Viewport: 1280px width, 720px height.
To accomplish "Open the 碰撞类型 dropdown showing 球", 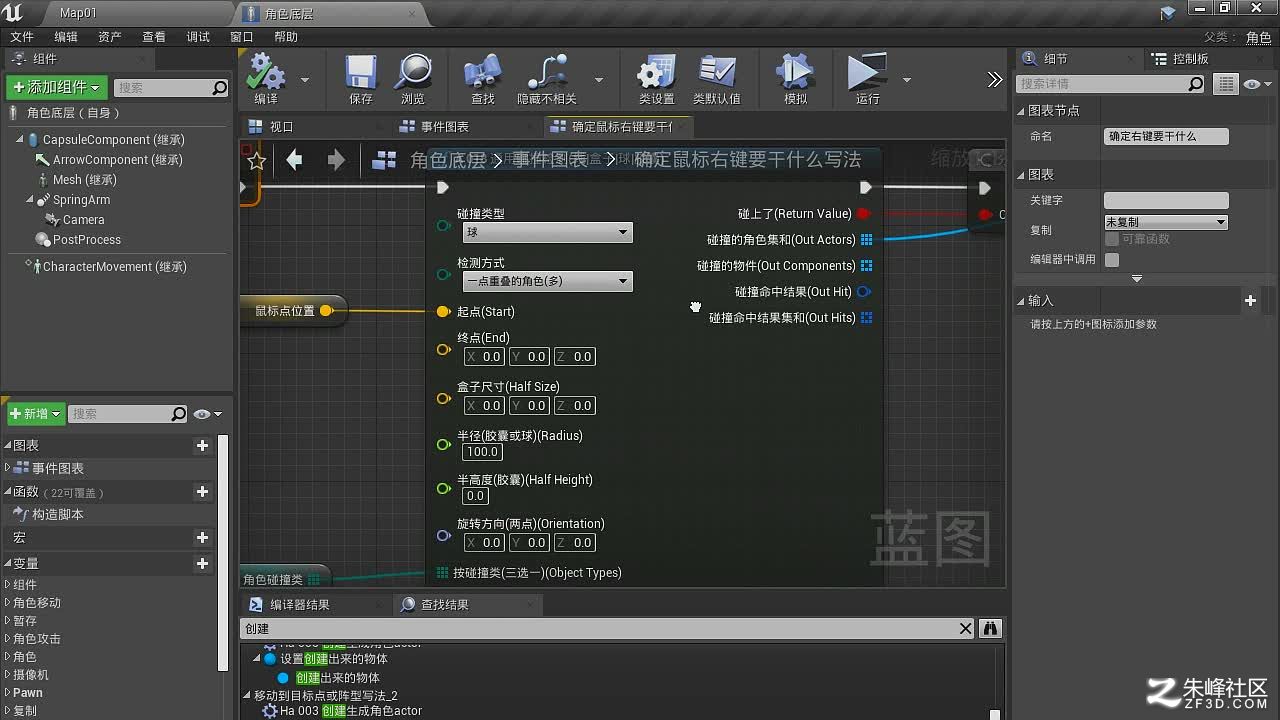I will (x=548, y=232).
